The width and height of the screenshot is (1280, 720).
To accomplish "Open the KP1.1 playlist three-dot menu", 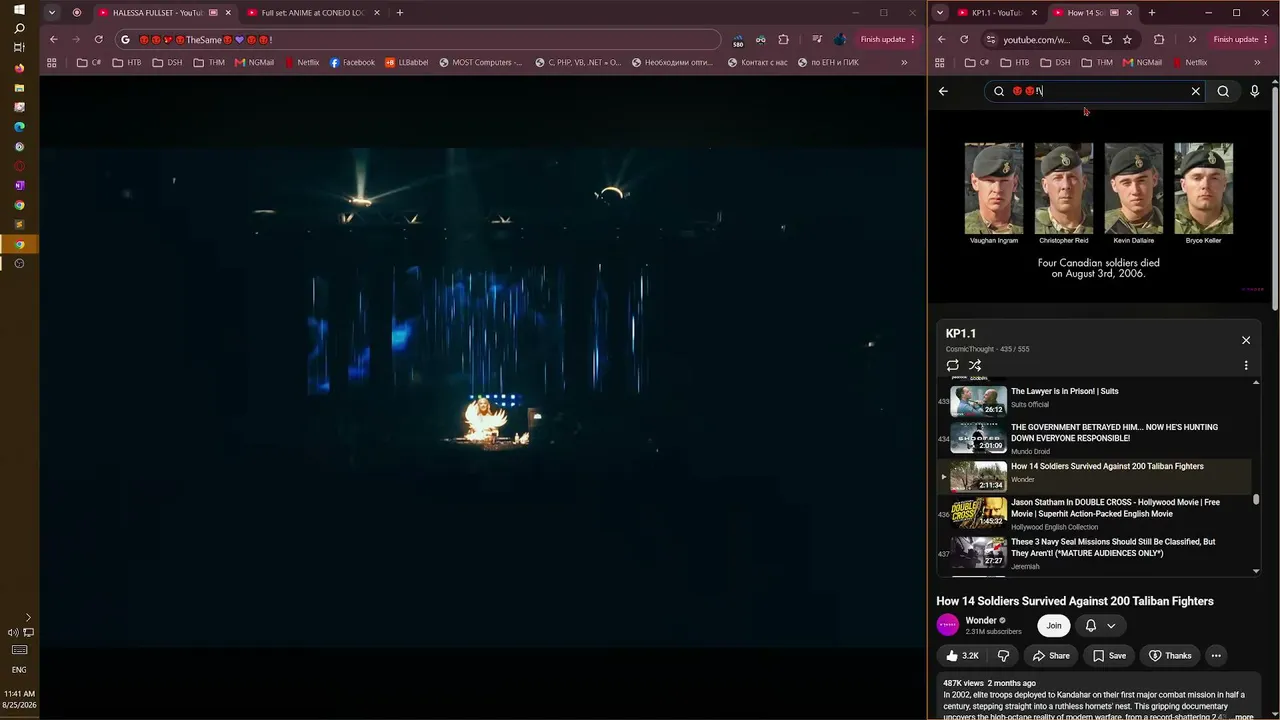I will click(x=1246, y=366).
